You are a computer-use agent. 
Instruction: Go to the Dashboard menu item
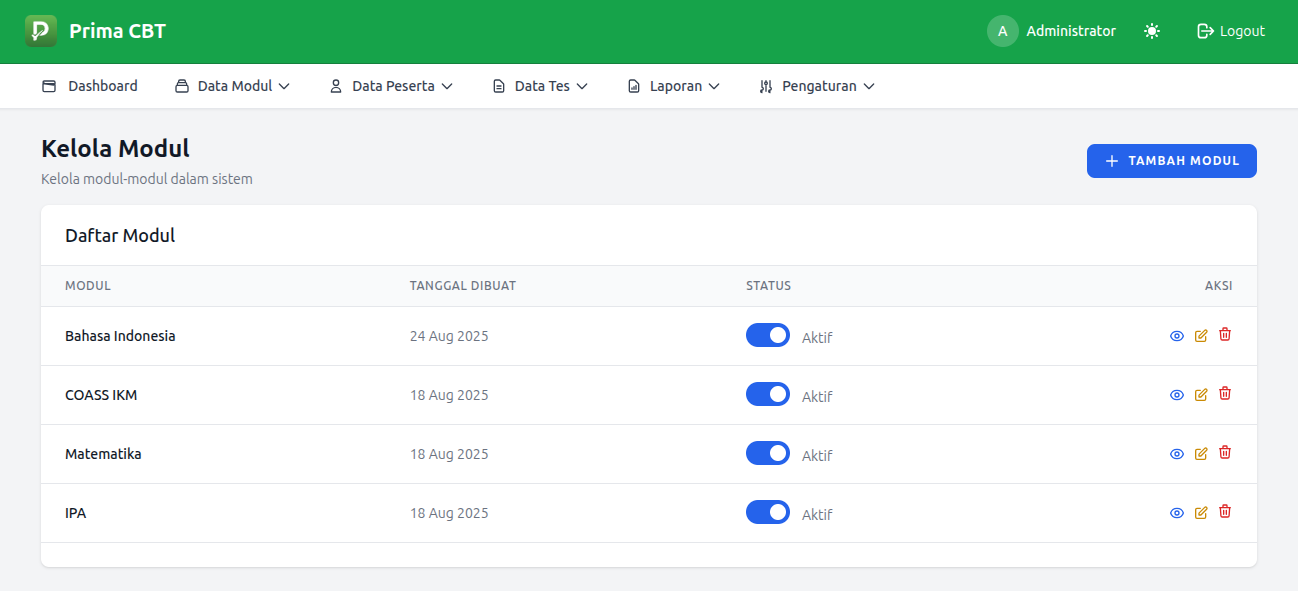90,86
